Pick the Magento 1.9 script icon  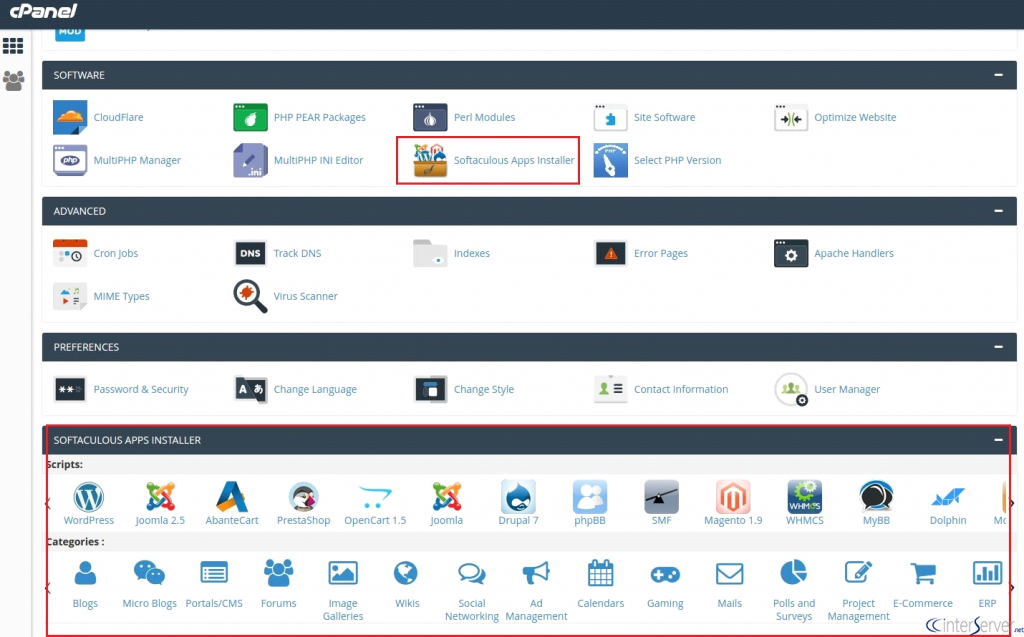tap(733, 497)
